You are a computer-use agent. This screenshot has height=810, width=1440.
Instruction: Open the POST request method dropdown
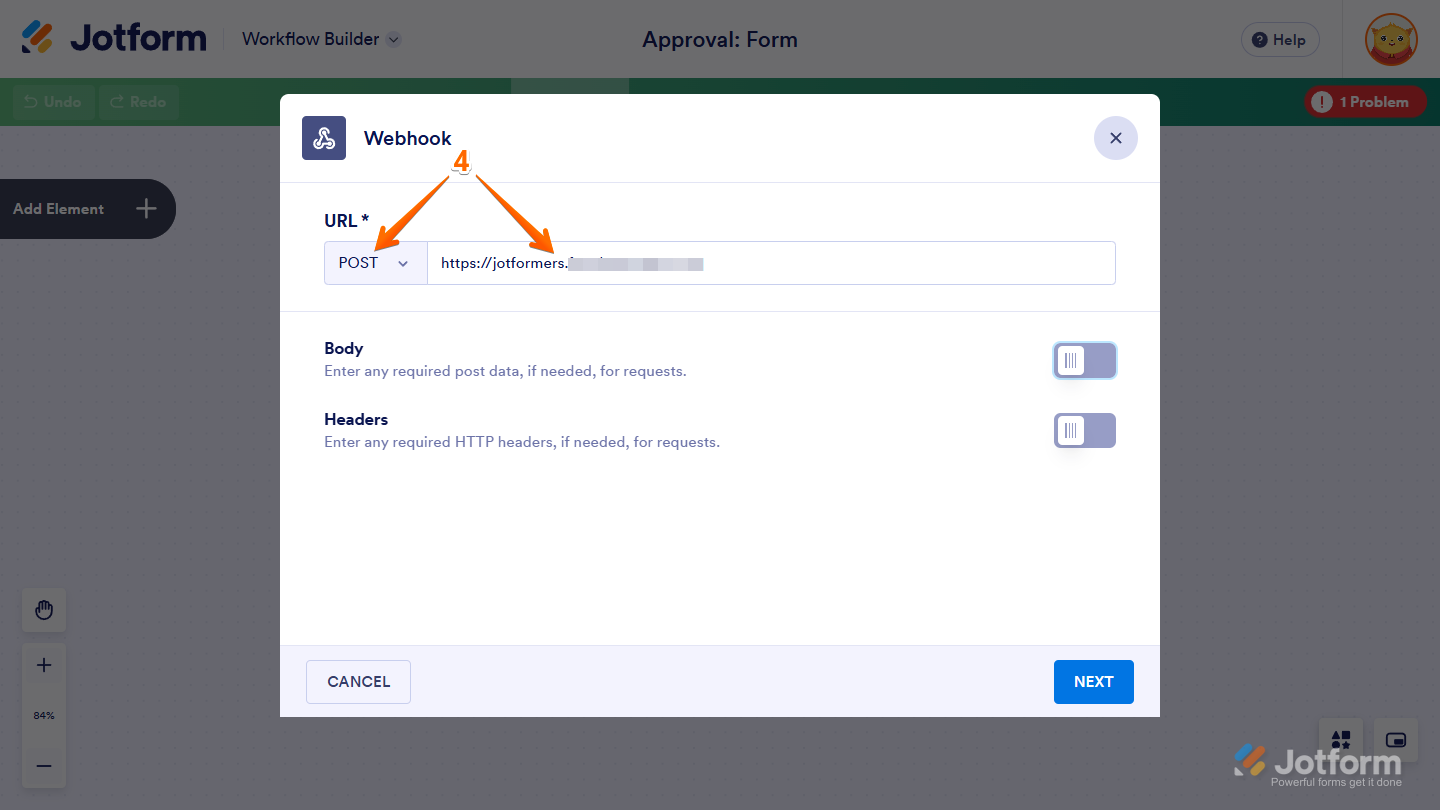375,262
